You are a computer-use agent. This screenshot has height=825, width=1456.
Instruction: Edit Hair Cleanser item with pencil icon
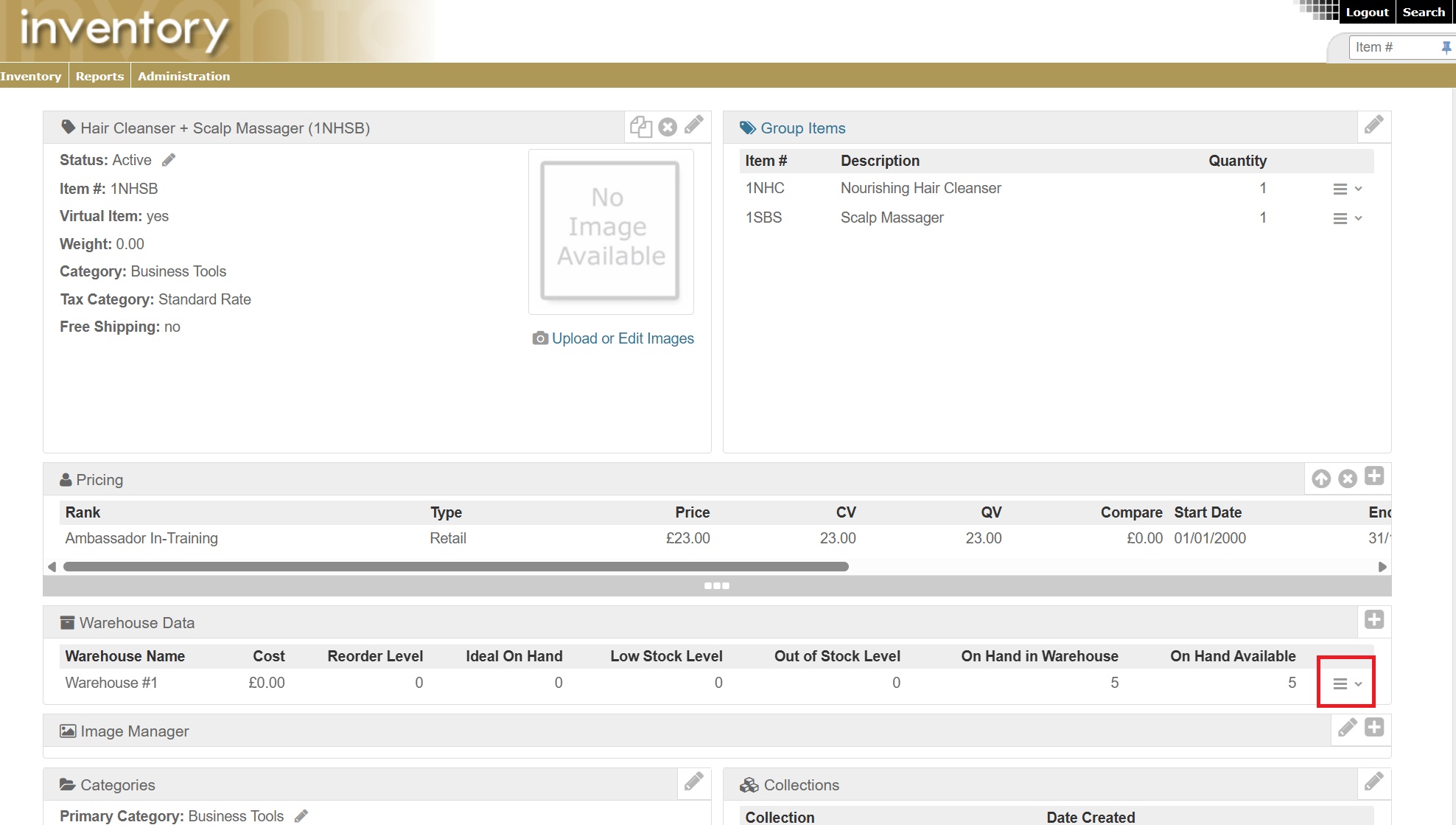(x=693, y=125)
